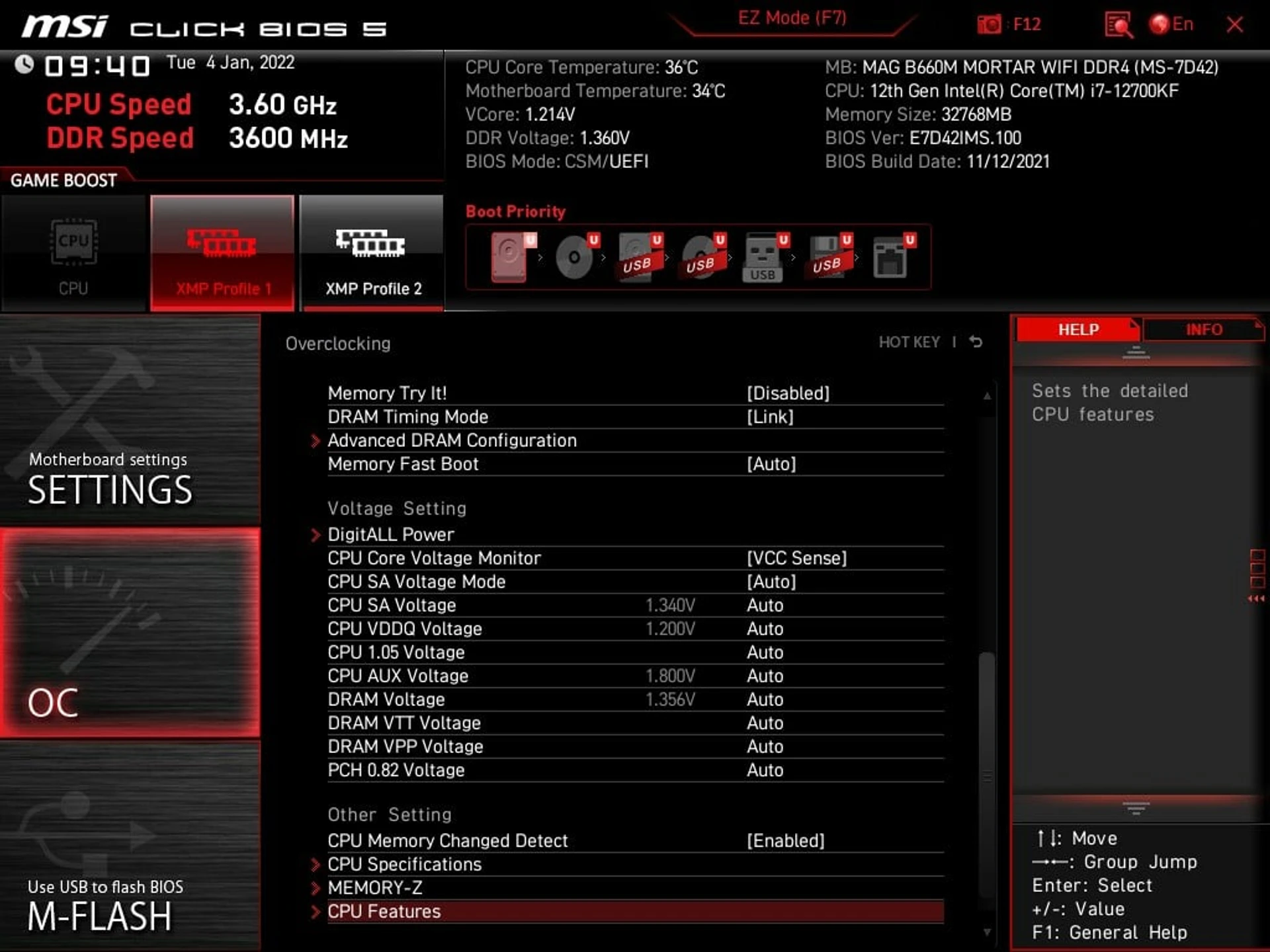
Task: Select the USB hard disk boot icon
Action: (x=640, y=257)
